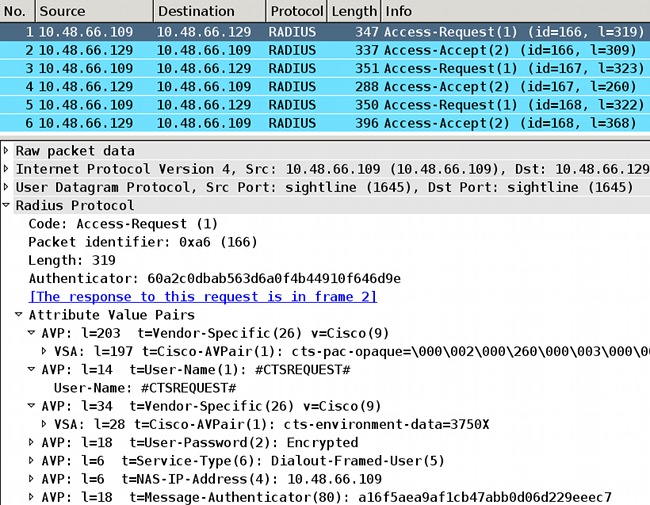Select packet 2, Access-Accept id=166
Image resolution: width=650 pixels, height=505 pixels.
pos(300,50)
